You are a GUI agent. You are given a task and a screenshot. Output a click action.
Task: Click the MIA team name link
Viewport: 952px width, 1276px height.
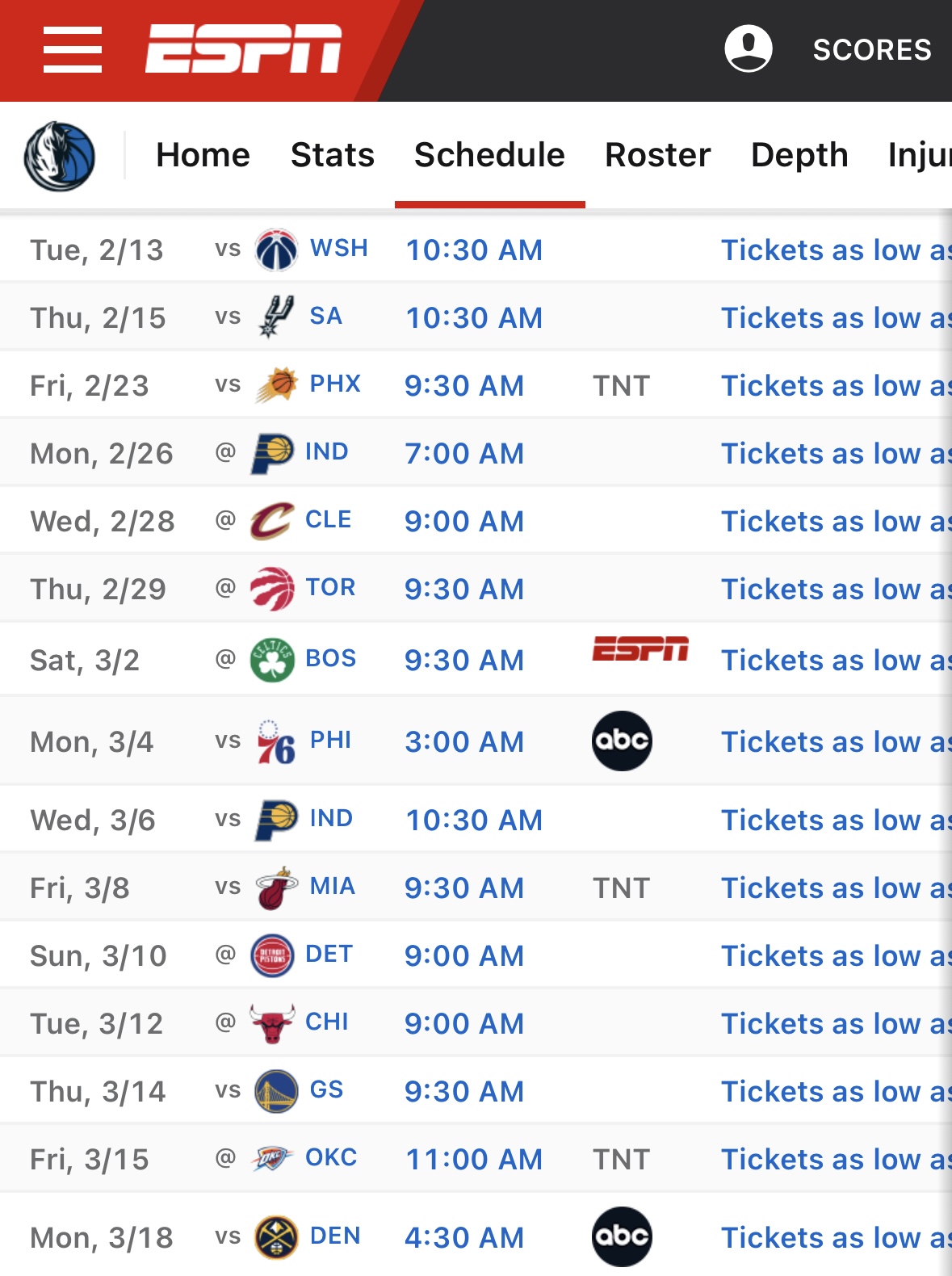click(333, 887)
